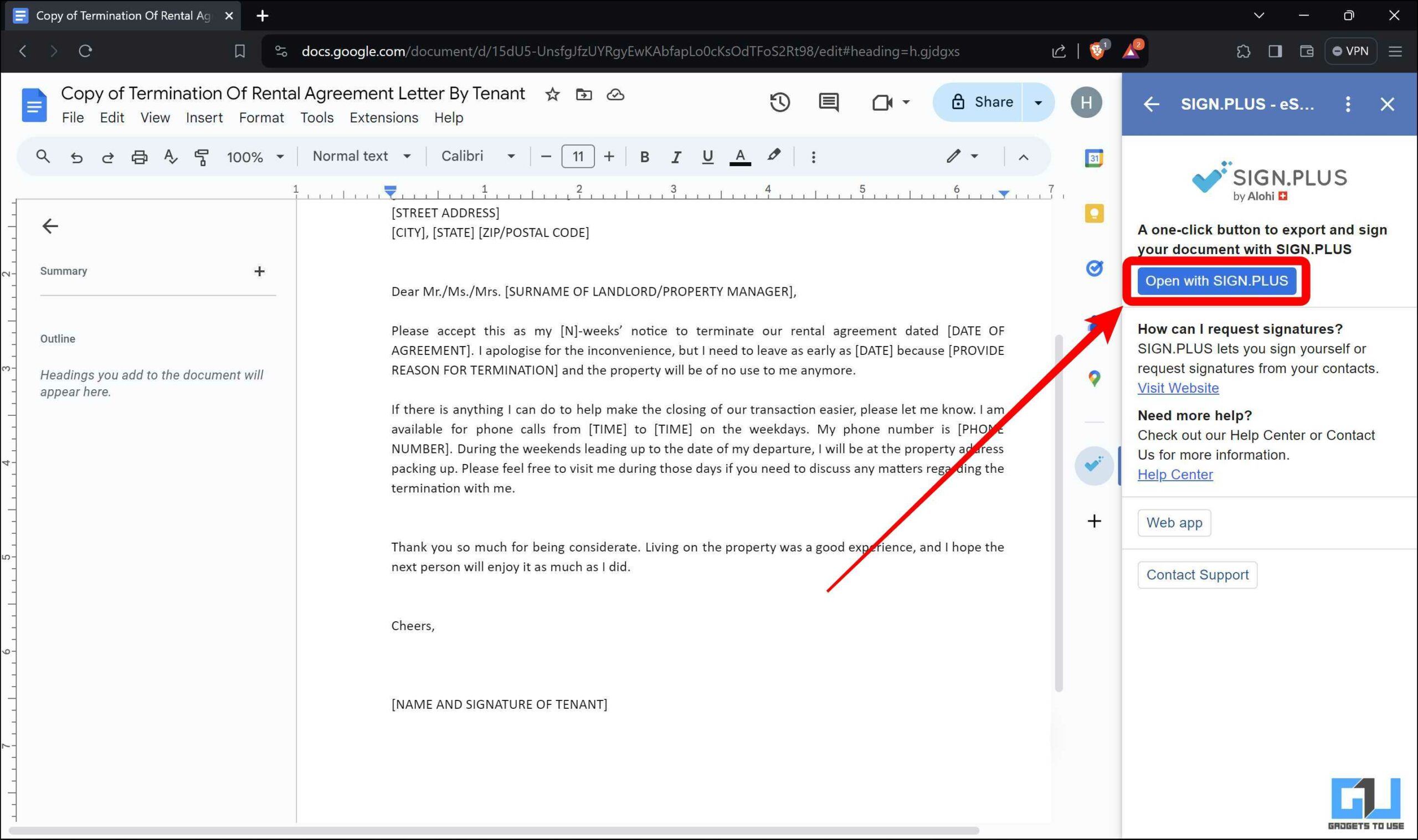Toggle the browser sidebar panel
Screen dimensions: 1418x840
click(x=1275, y=51)
